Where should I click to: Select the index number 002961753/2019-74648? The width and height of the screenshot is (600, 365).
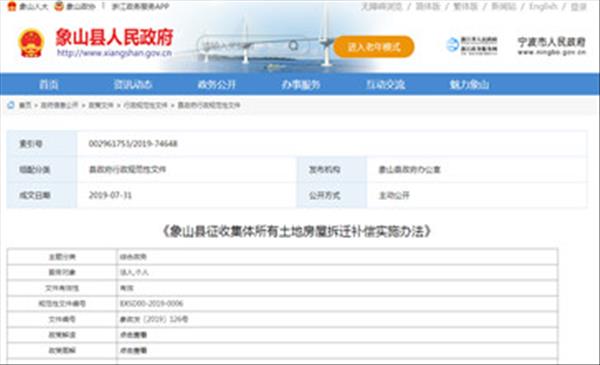[133, 144]
